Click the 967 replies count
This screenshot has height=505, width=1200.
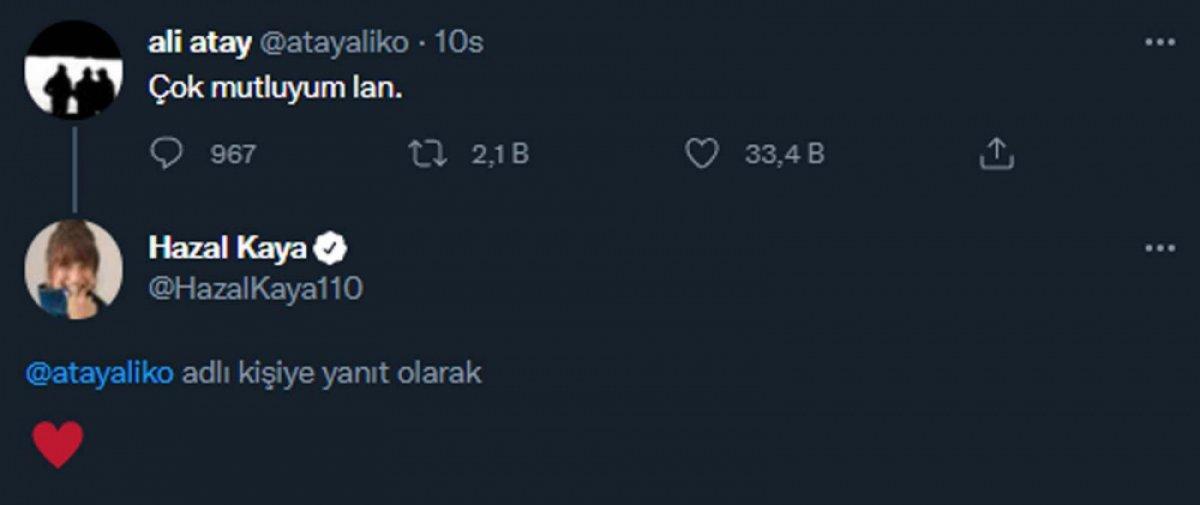(x=232, y=154)
